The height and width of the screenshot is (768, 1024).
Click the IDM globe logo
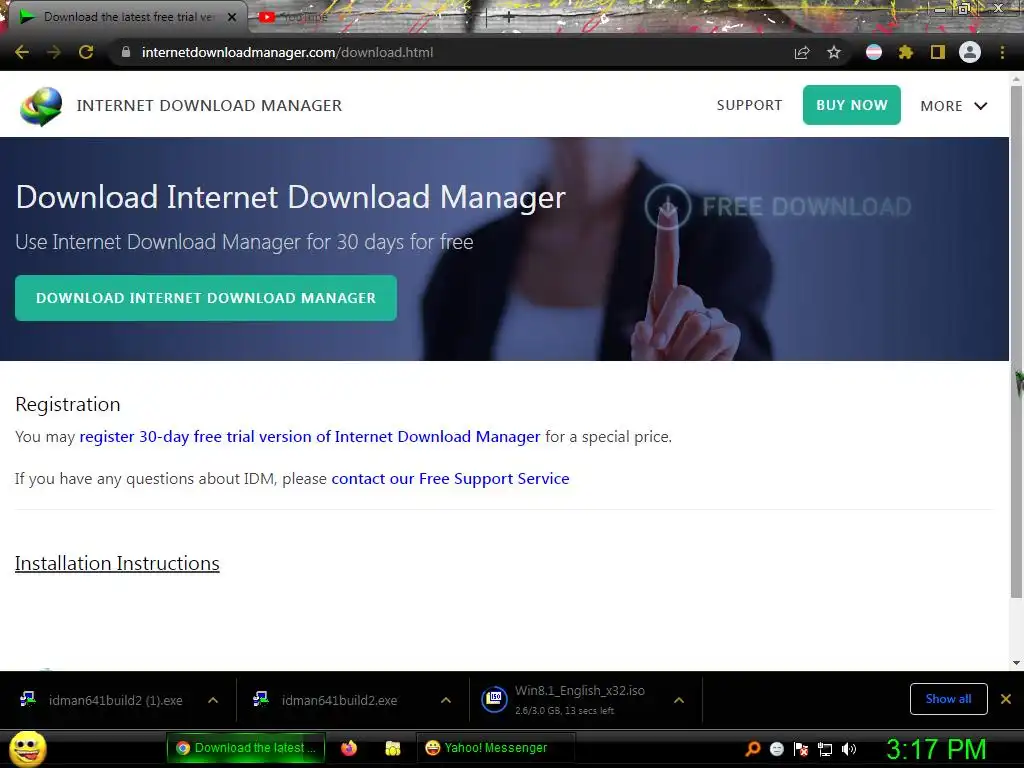click(x=41, y=106)
